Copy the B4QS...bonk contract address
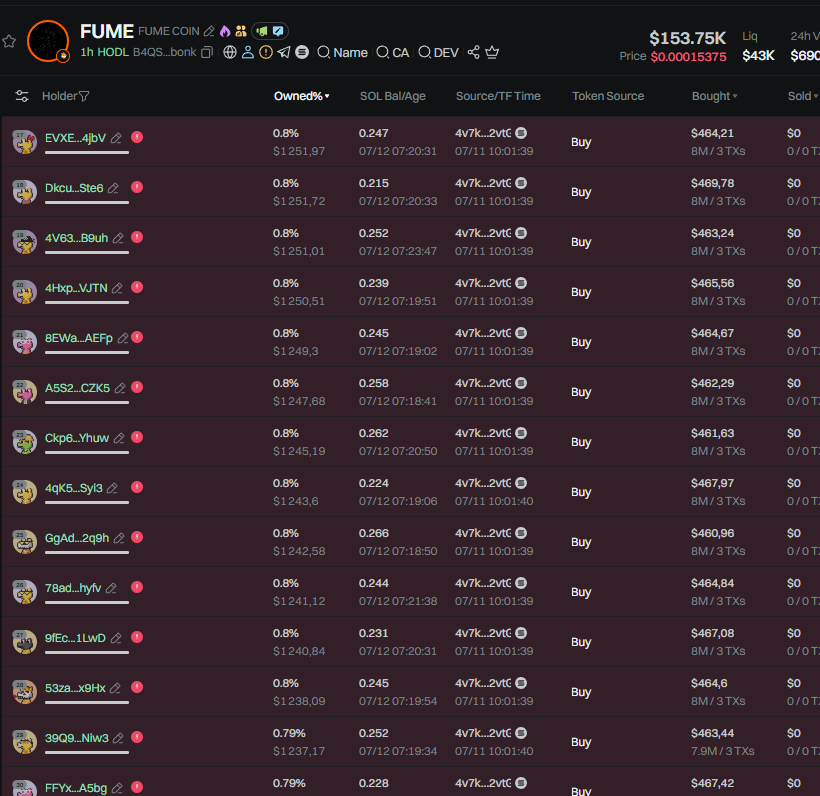The width and height of the screenshot is (820, 796). [x=207, y=52]
